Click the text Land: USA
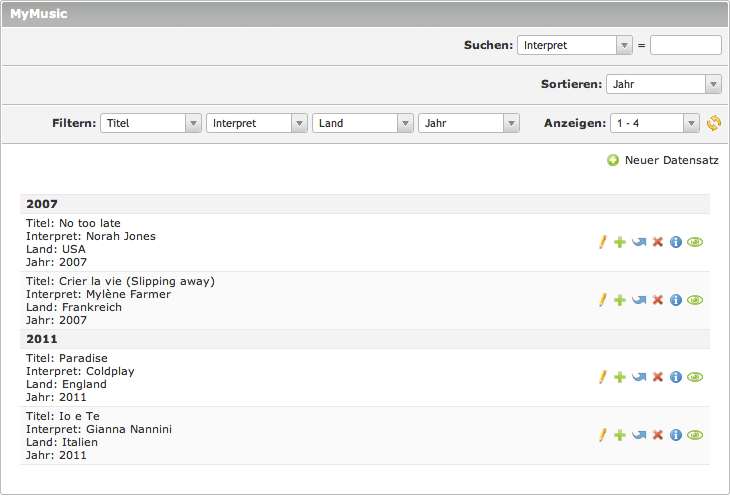 coord(56,250)
